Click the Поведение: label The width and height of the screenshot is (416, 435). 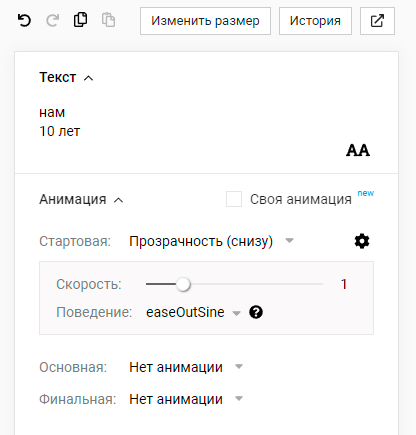coord(94,312)
